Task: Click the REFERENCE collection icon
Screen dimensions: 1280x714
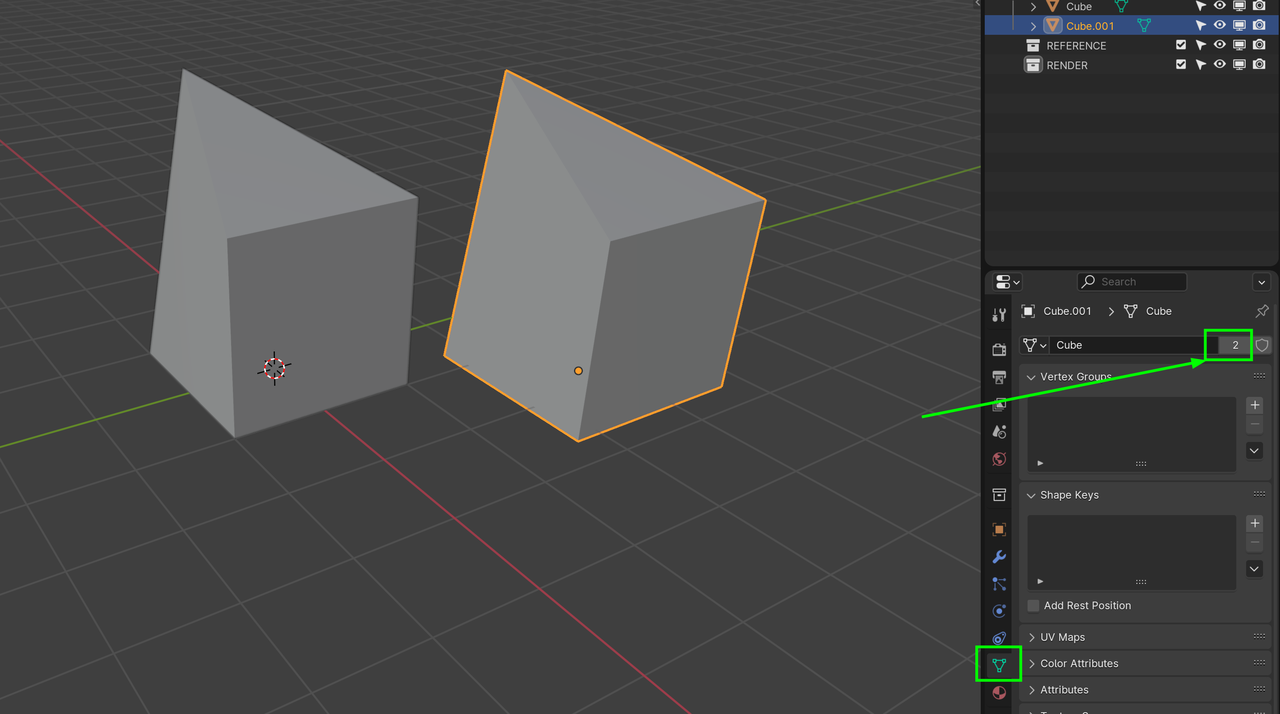Action: click(1033, 46)
